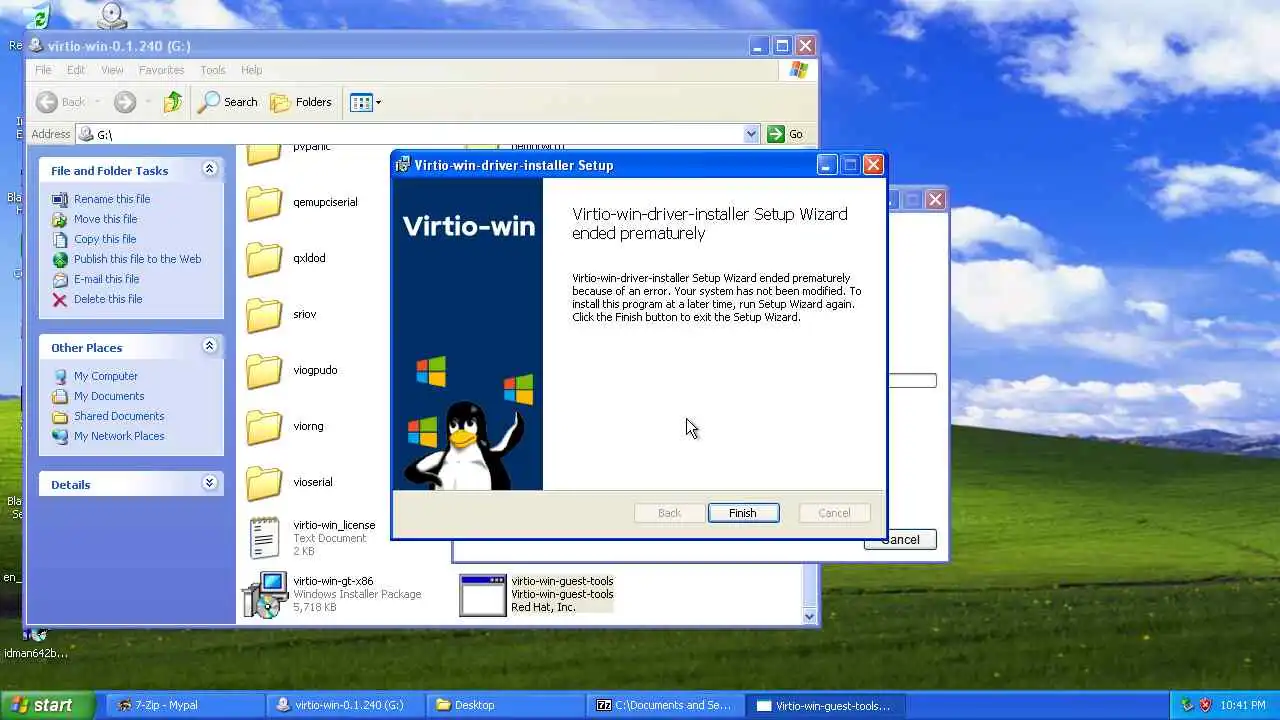Click the Forward arrow icon in Explorer toolbar
This screenshot has width=1280, height=720.
tap(125, 102)
